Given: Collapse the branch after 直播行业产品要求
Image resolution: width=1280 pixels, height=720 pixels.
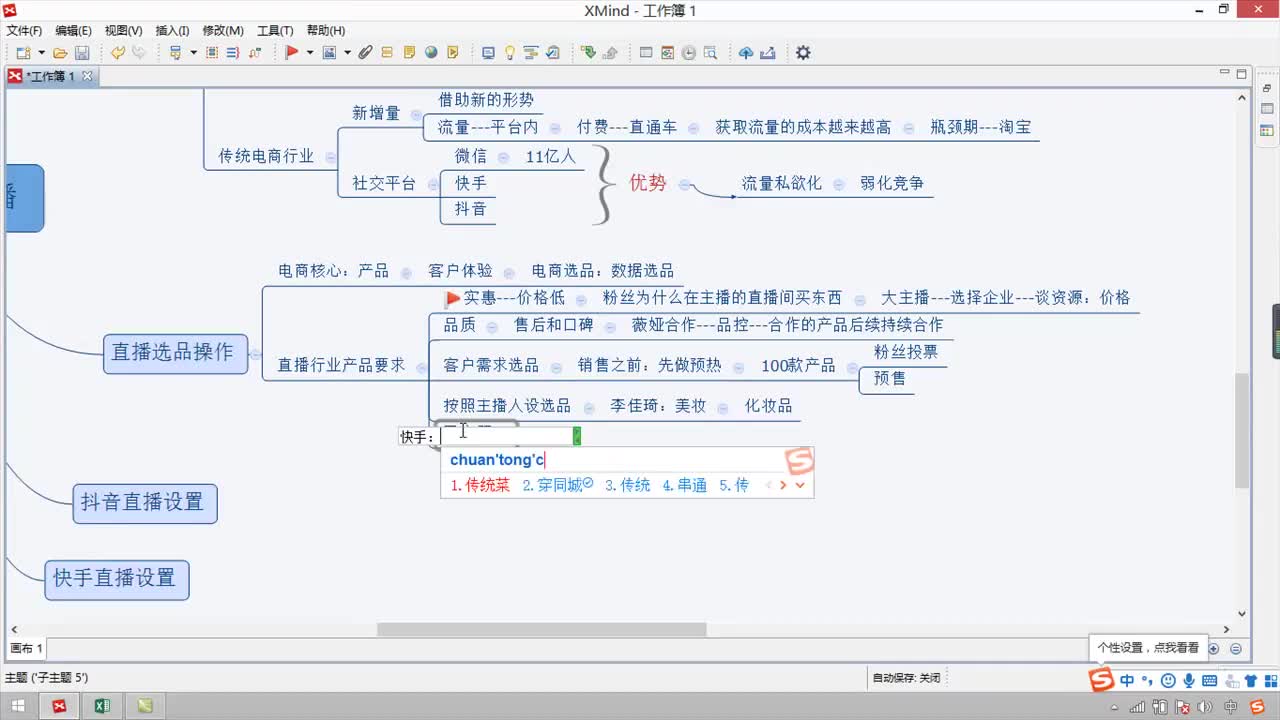Looking at the screenshot, I should click(421, 366).
